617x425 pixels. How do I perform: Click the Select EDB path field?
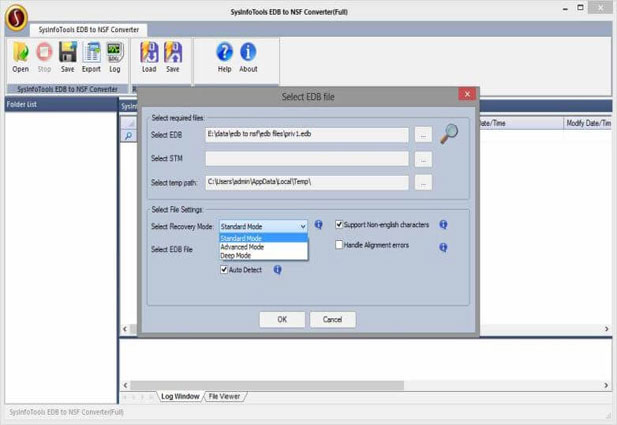307,135
